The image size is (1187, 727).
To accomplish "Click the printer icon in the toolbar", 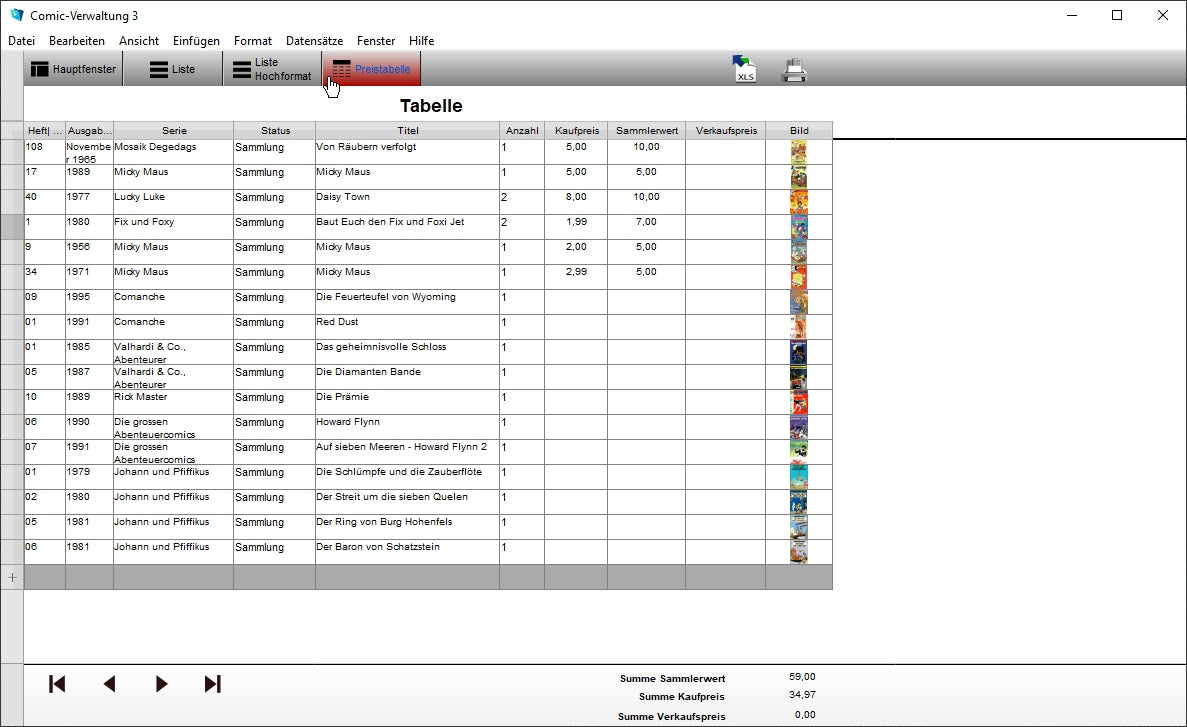I will point(794,70).
